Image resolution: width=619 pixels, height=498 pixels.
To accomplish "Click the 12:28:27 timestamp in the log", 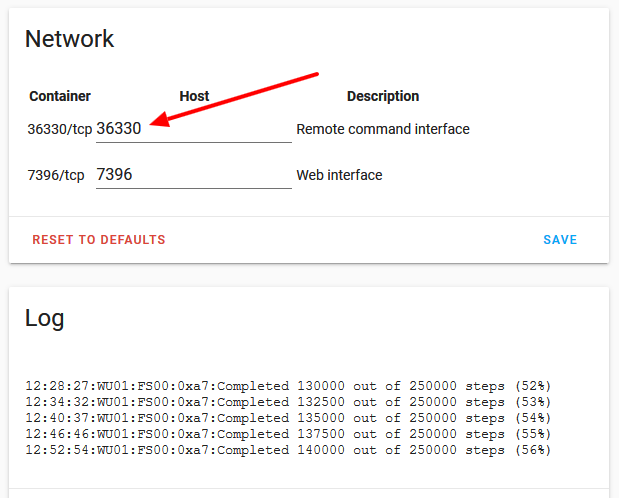I will [x=54, y=386].
